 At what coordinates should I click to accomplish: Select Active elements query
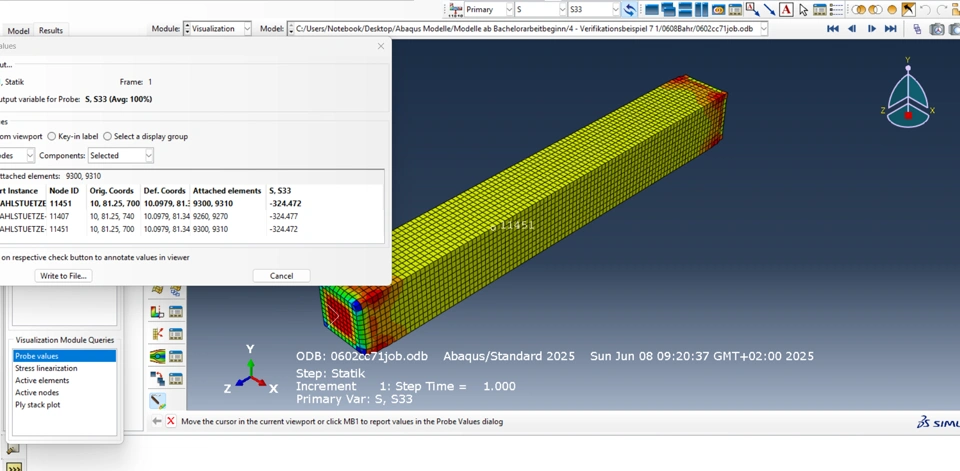coord(64,380)
